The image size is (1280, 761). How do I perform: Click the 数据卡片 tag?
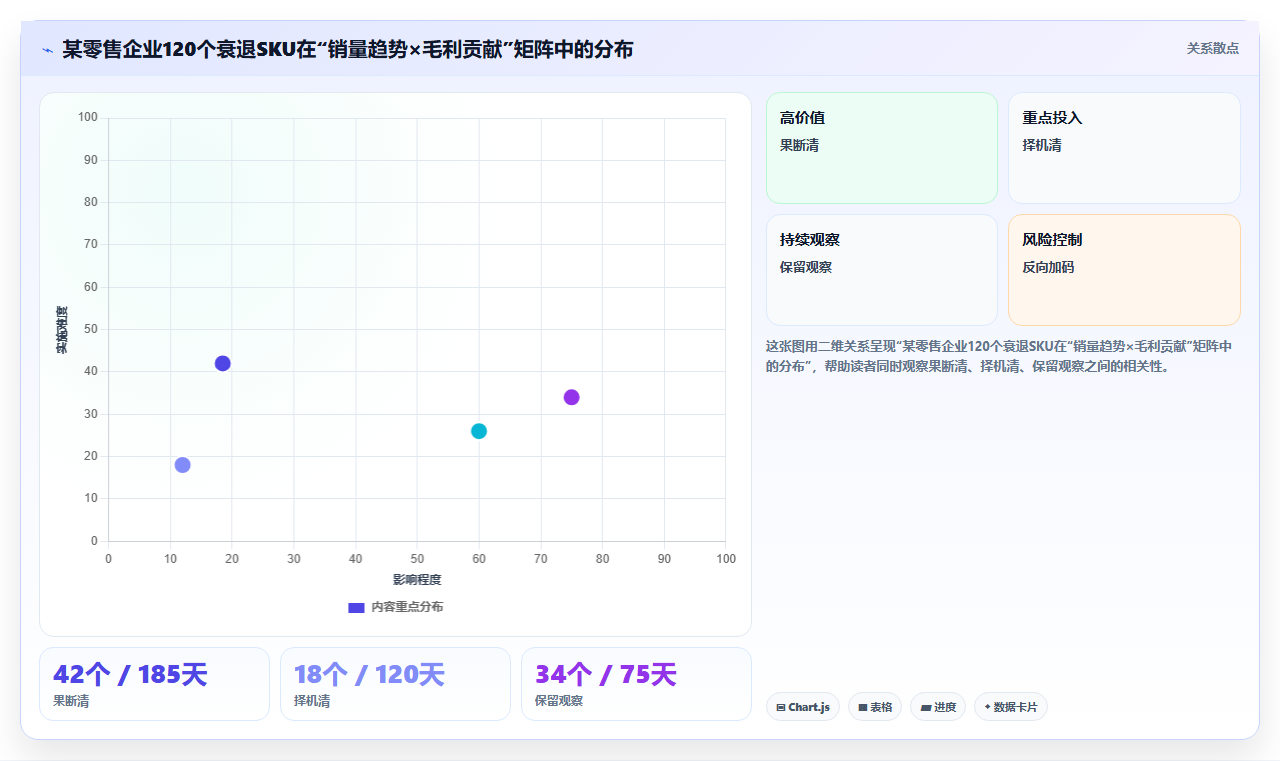pyautogui.click(x=1011, y=707)
